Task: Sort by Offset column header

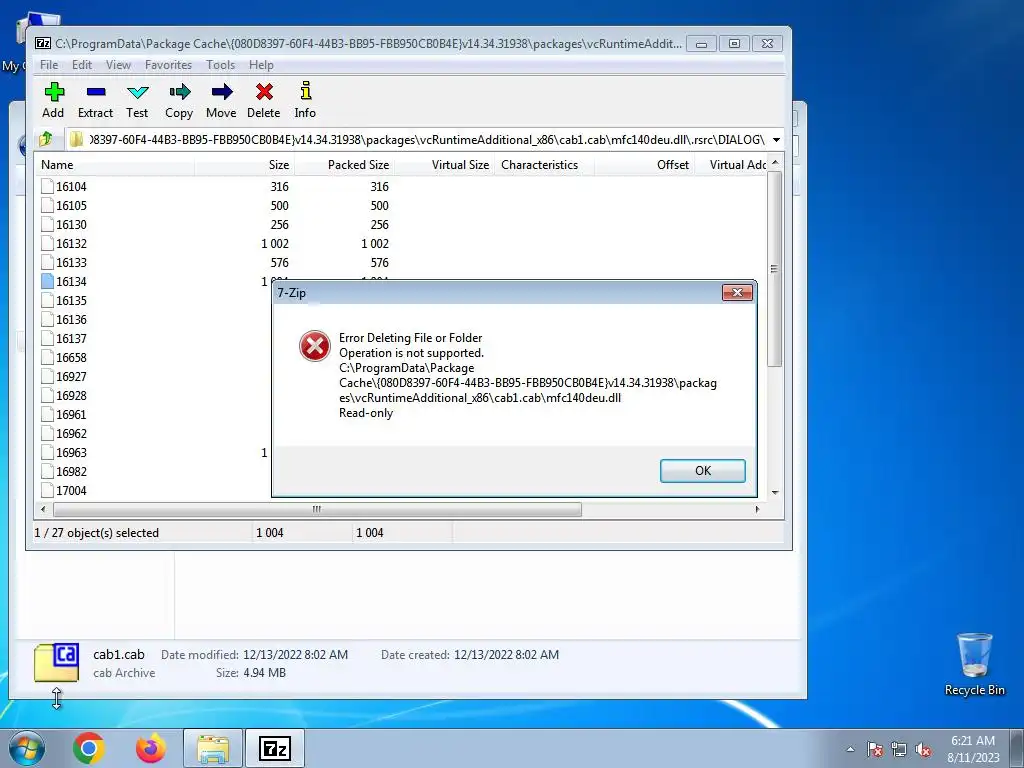Action: pyautogui.click(x=644, y=165)
